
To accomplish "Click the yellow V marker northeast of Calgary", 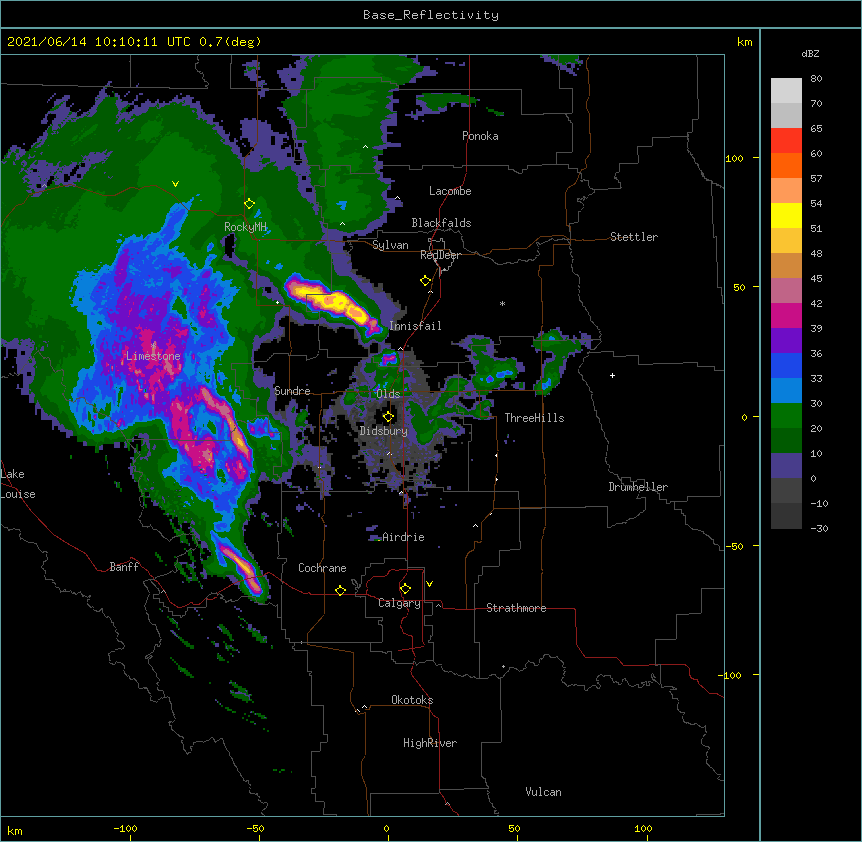I will (429, 584).
